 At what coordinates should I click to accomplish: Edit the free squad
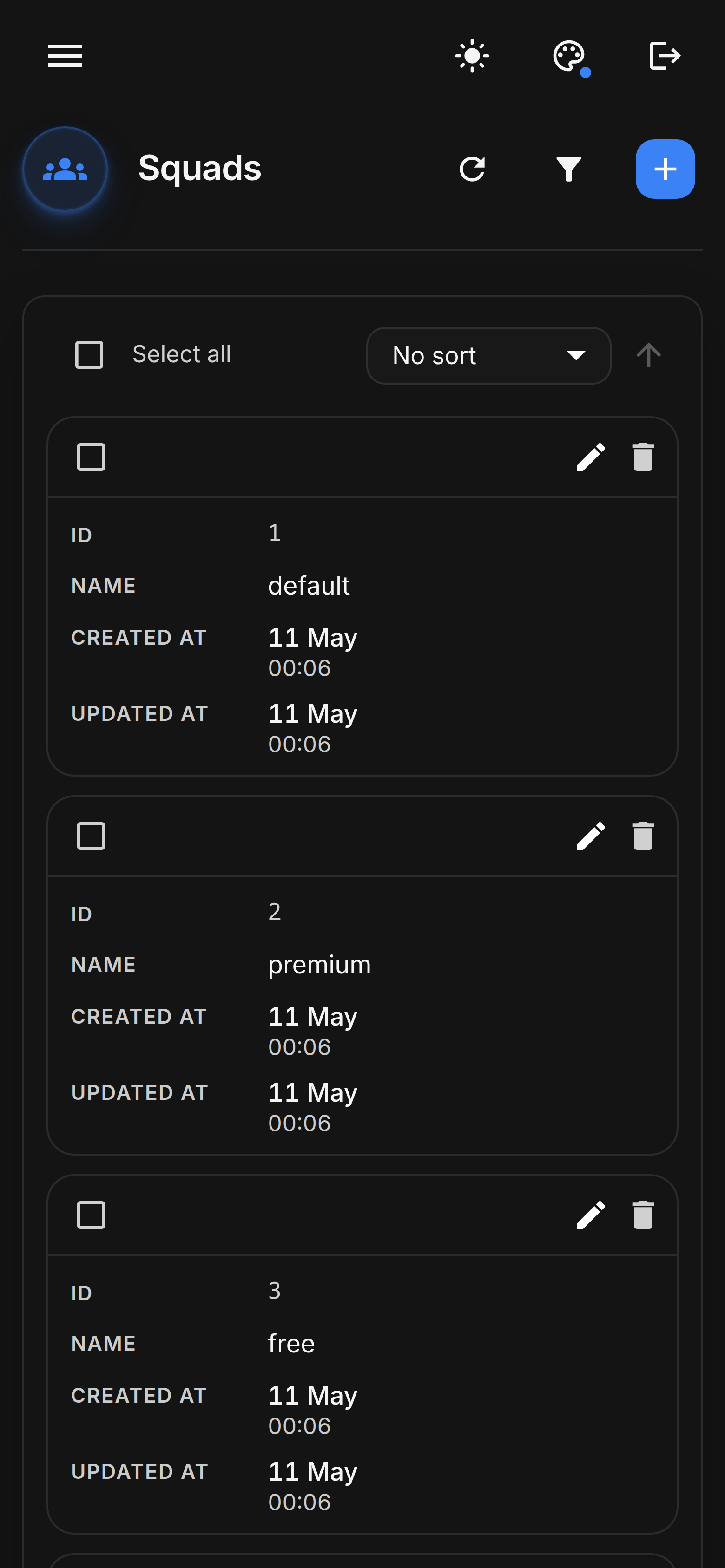(x=591, y=1215)
